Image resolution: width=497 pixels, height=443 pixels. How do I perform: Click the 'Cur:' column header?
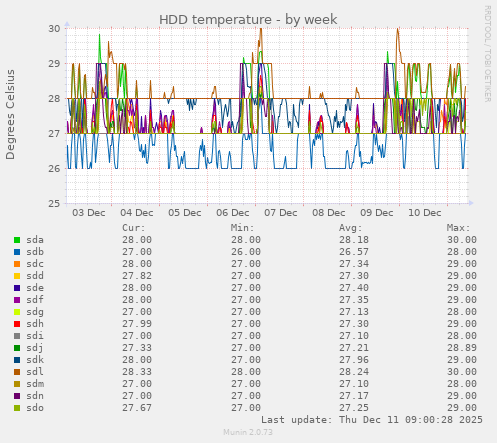134,228
